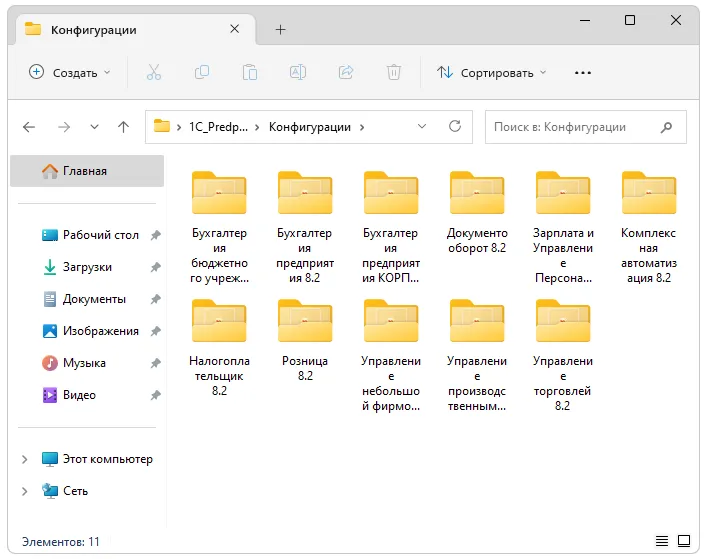Select folder Бухгалтерия предприятия КОРП

(x=390, y=227)
